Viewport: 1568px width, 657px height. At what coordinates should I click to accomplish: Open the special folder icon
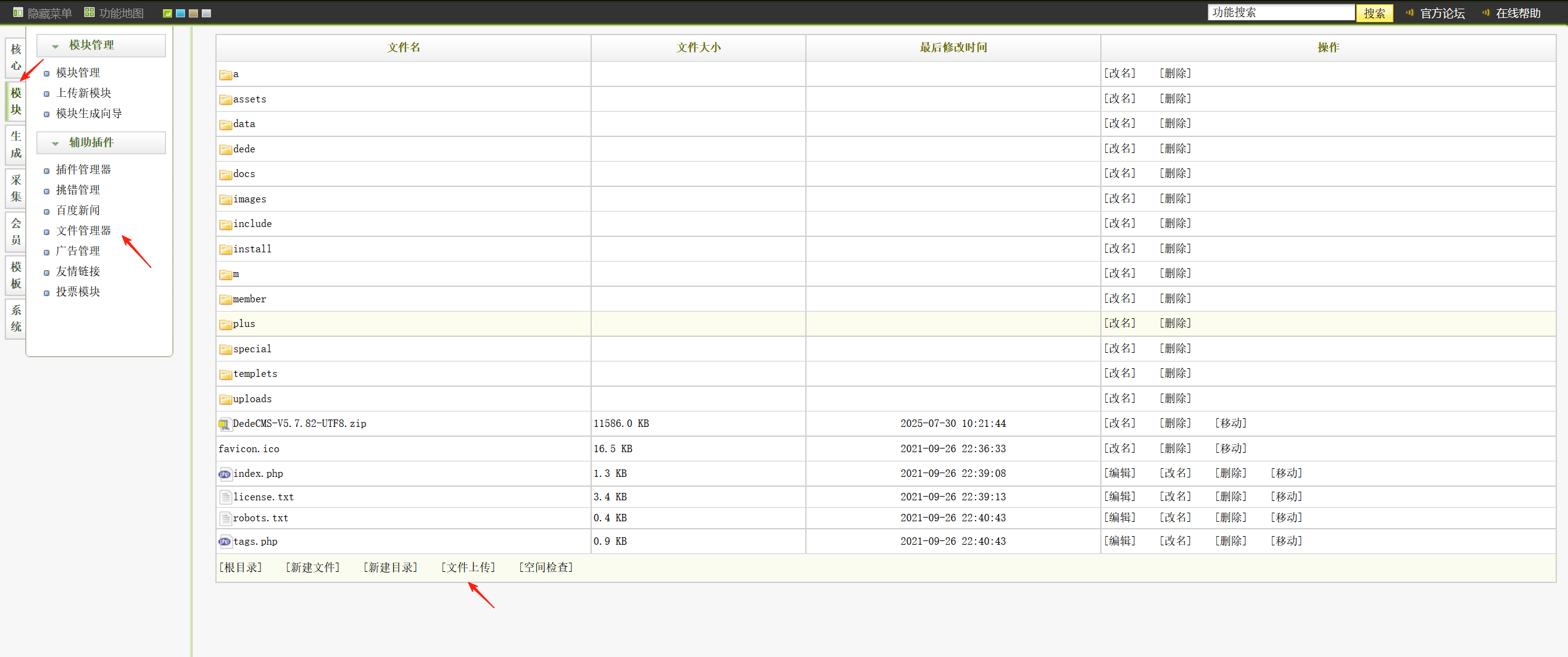click(225, 349)
